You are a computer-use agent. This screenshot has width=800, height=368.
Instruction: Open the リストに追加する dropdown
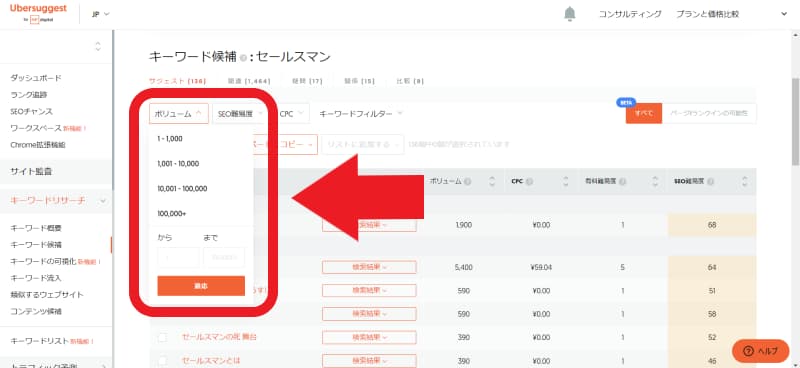pos(363,144)
